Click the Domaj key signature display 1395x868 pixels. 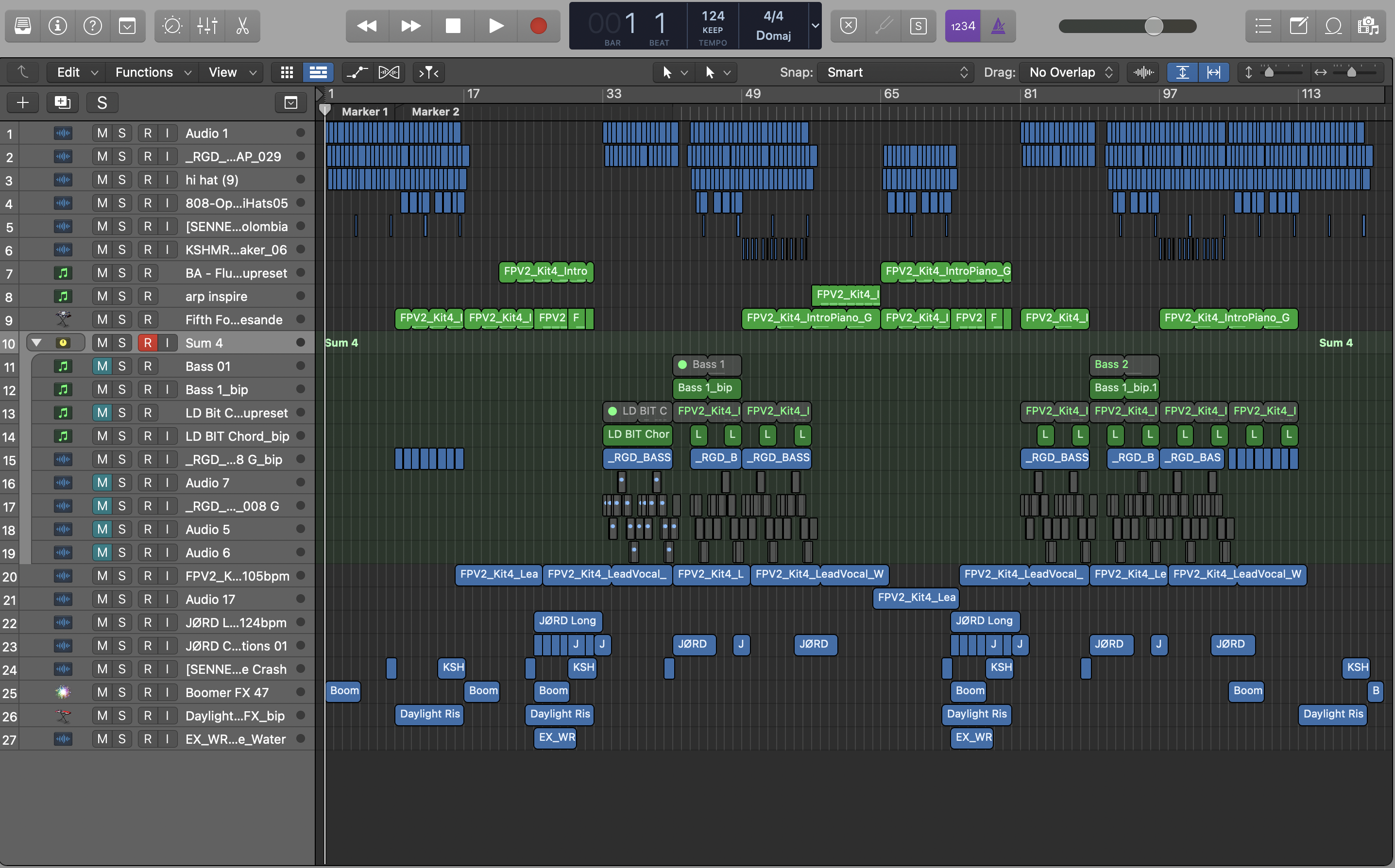click(x=773, y=35)
